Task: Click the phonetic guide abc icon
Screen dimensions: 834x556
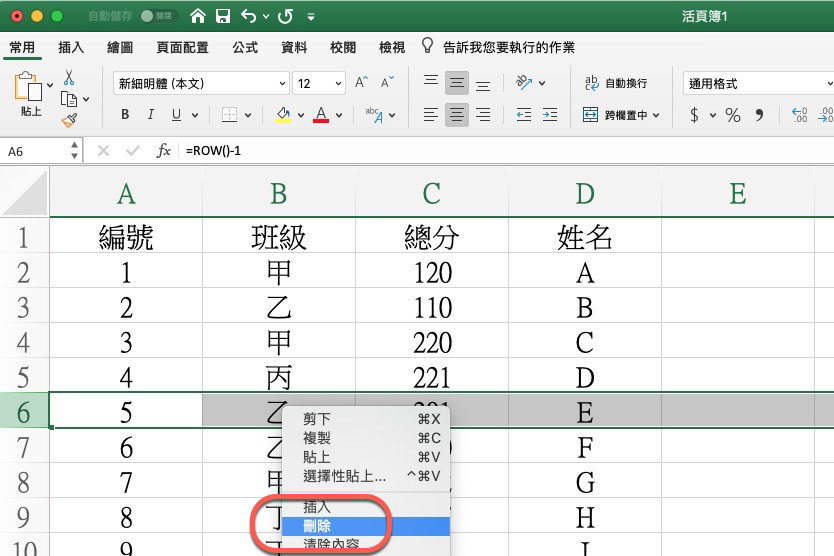Action: point(374,114)
